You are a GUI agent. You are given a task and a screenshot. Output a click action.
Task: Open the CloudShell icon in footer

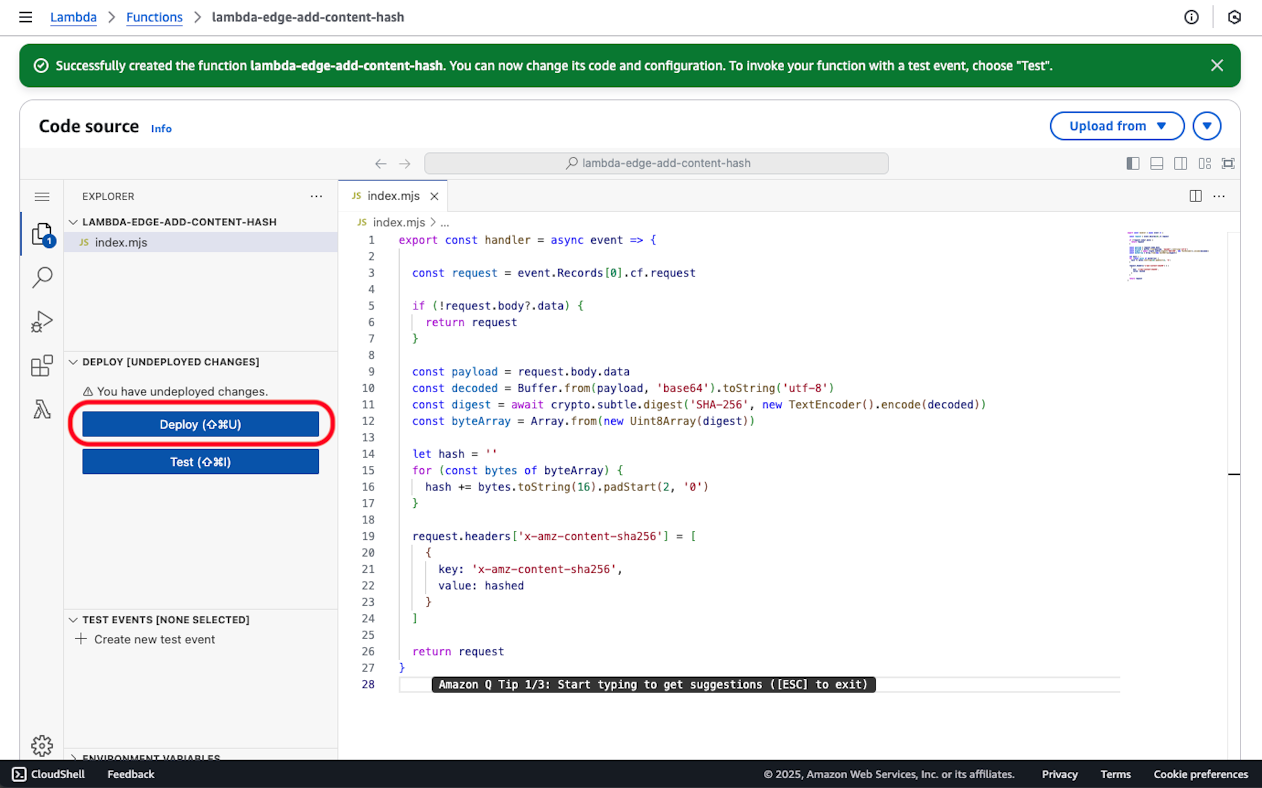coord(19,774)
